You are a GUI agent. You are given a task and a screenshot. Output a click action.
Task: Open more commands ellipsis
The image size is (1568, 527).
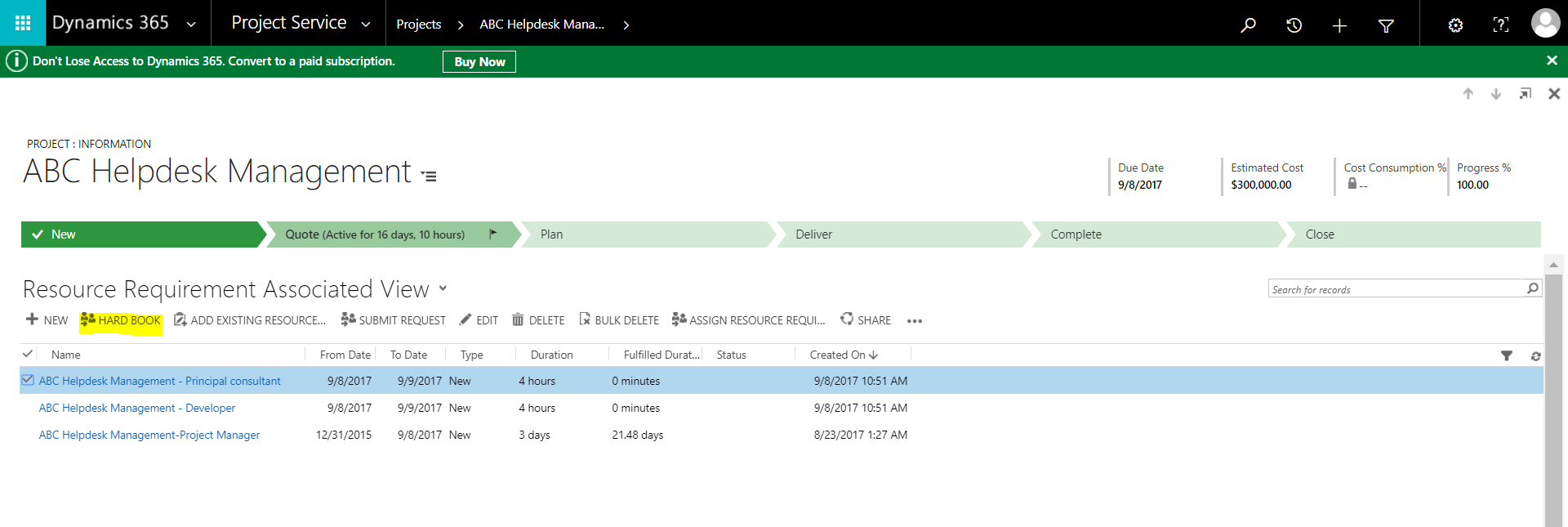tap(915, 321)
